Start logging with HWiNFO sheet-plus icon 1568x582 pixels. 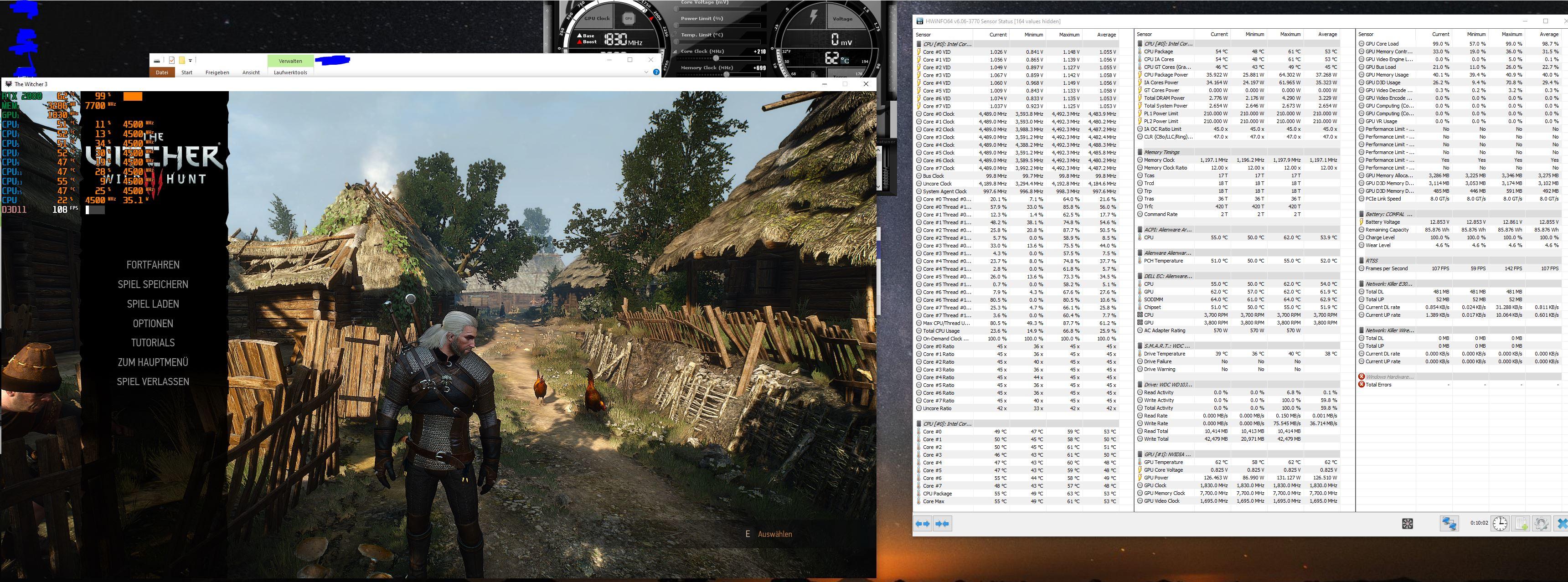coord(1521,524)
